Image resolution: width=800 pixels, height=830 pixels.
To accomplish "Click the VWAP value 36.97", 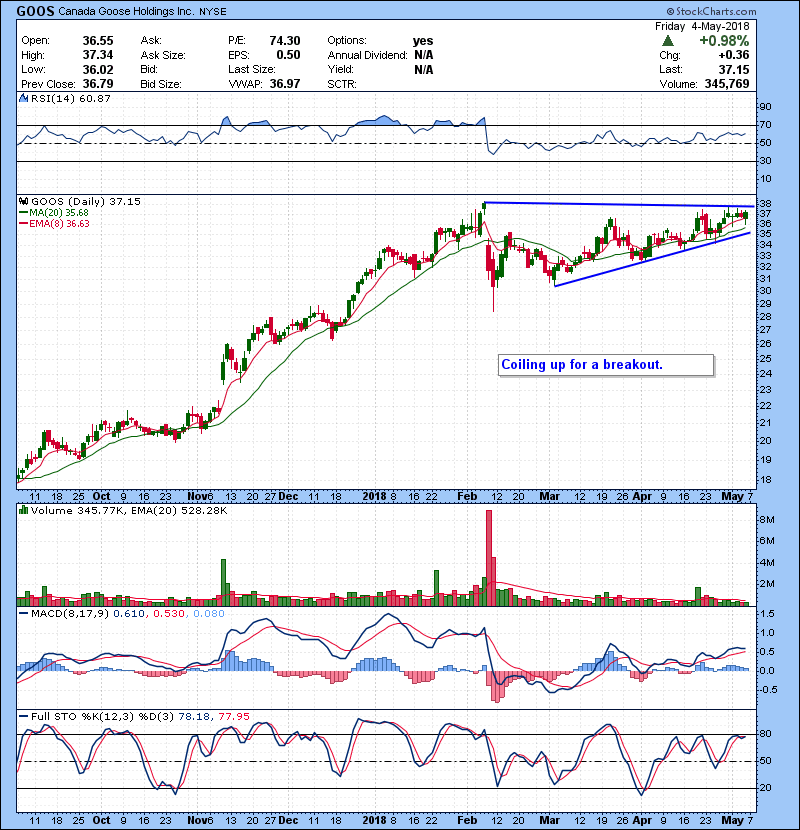I will point(285,84).
